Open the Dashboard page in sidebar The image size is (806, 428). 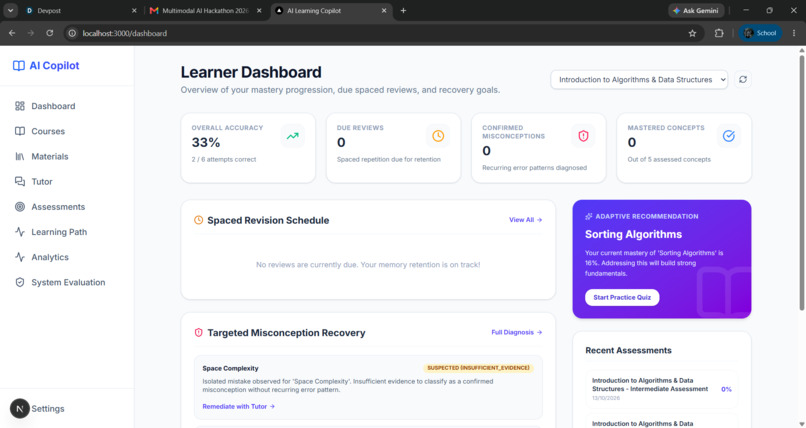pyautogui.click(x=67, y=106)
